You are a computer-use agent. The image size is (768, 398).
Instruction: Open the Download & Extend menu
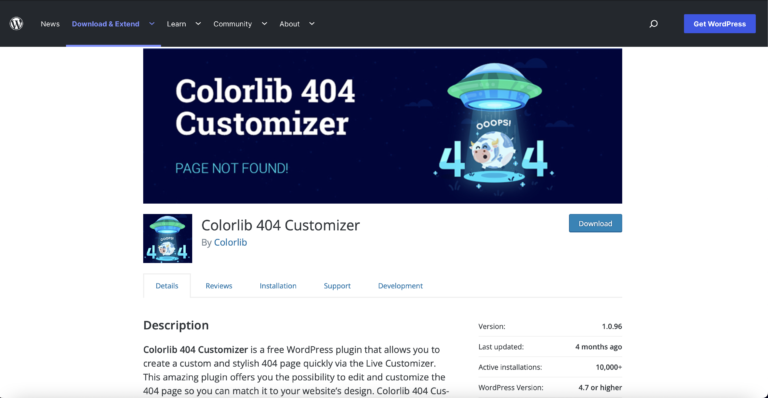105,23
